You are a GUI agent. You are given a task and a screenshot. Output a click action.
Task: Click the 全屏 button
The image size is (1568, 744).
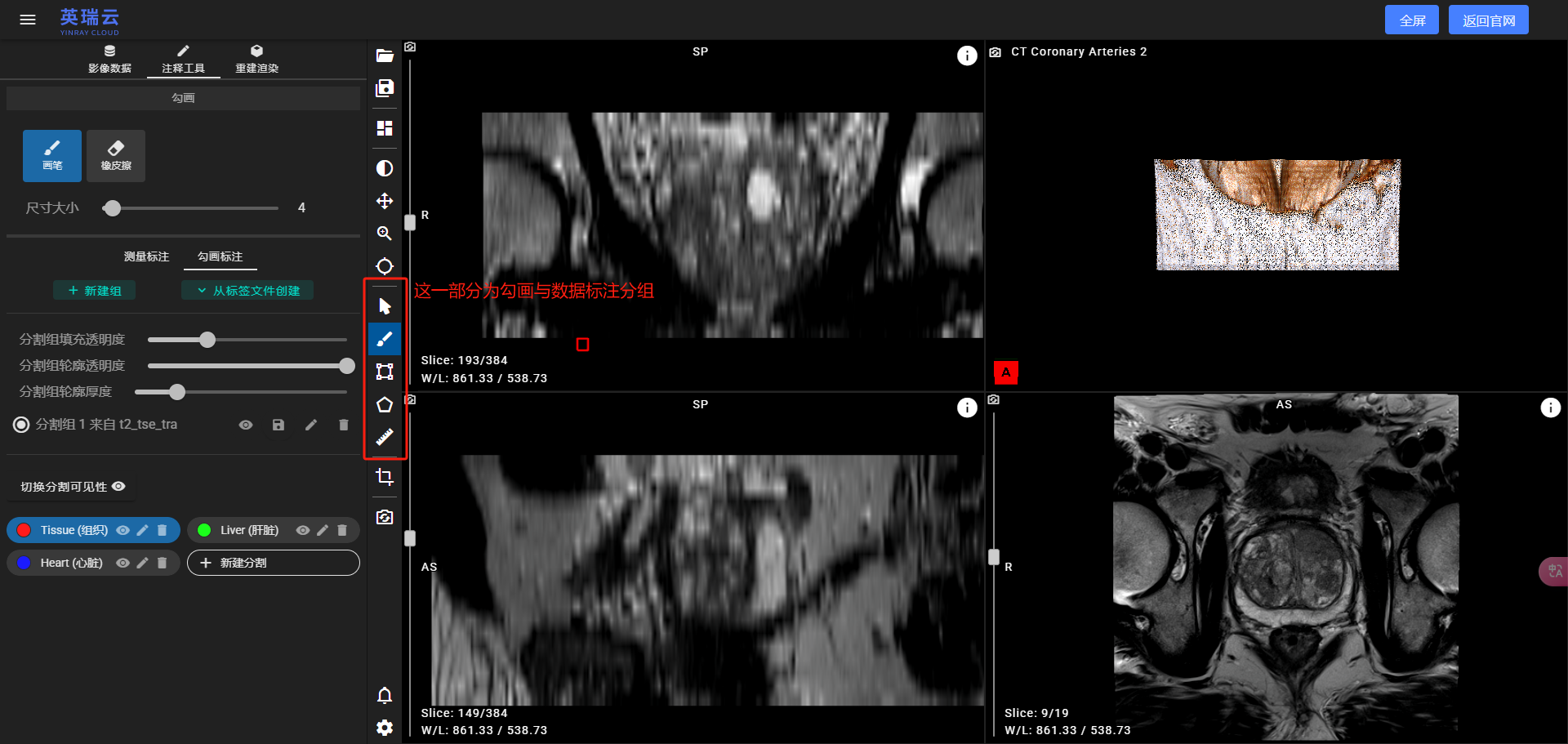point(1412,20)
